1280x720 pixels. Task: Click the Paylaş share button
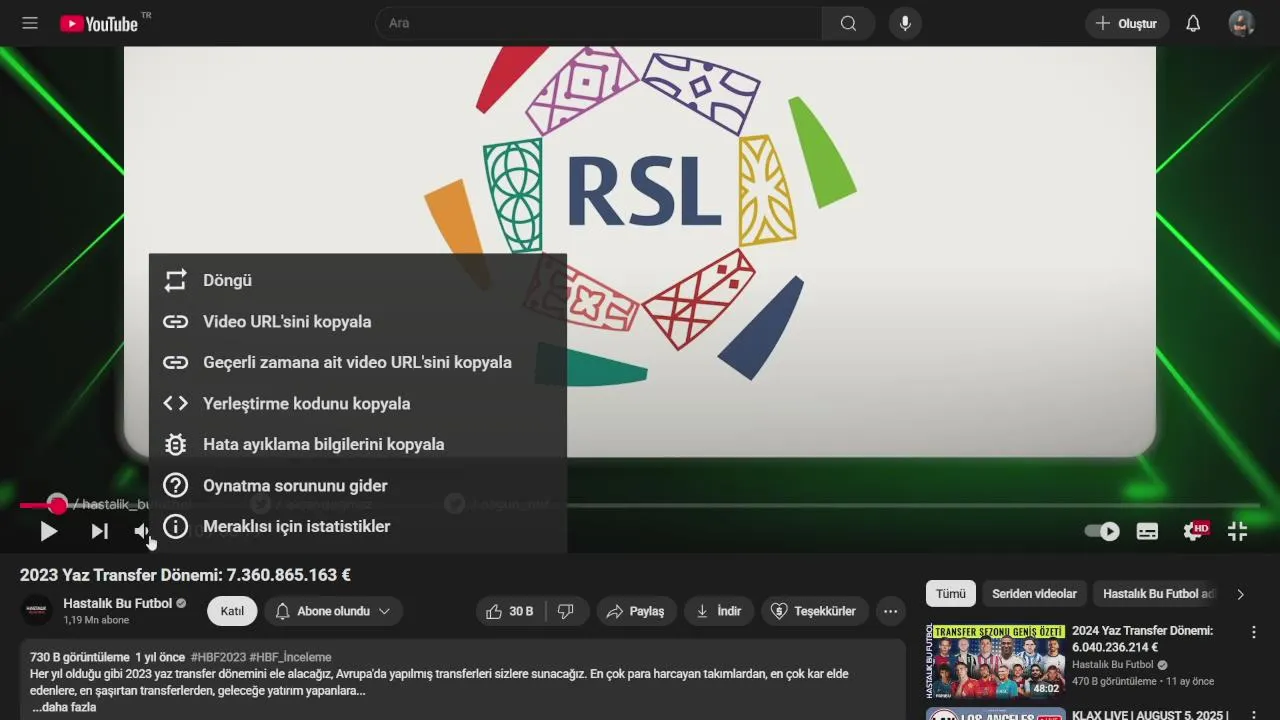click(636, 611)
